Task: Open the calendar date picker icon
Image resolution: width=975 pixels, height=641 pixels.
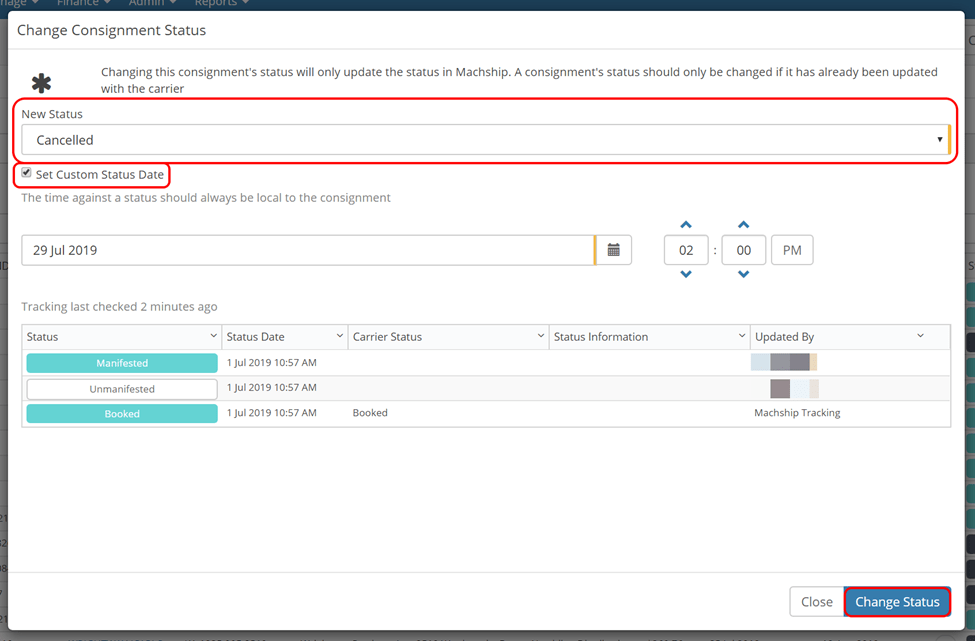Action: click(614, 250)
